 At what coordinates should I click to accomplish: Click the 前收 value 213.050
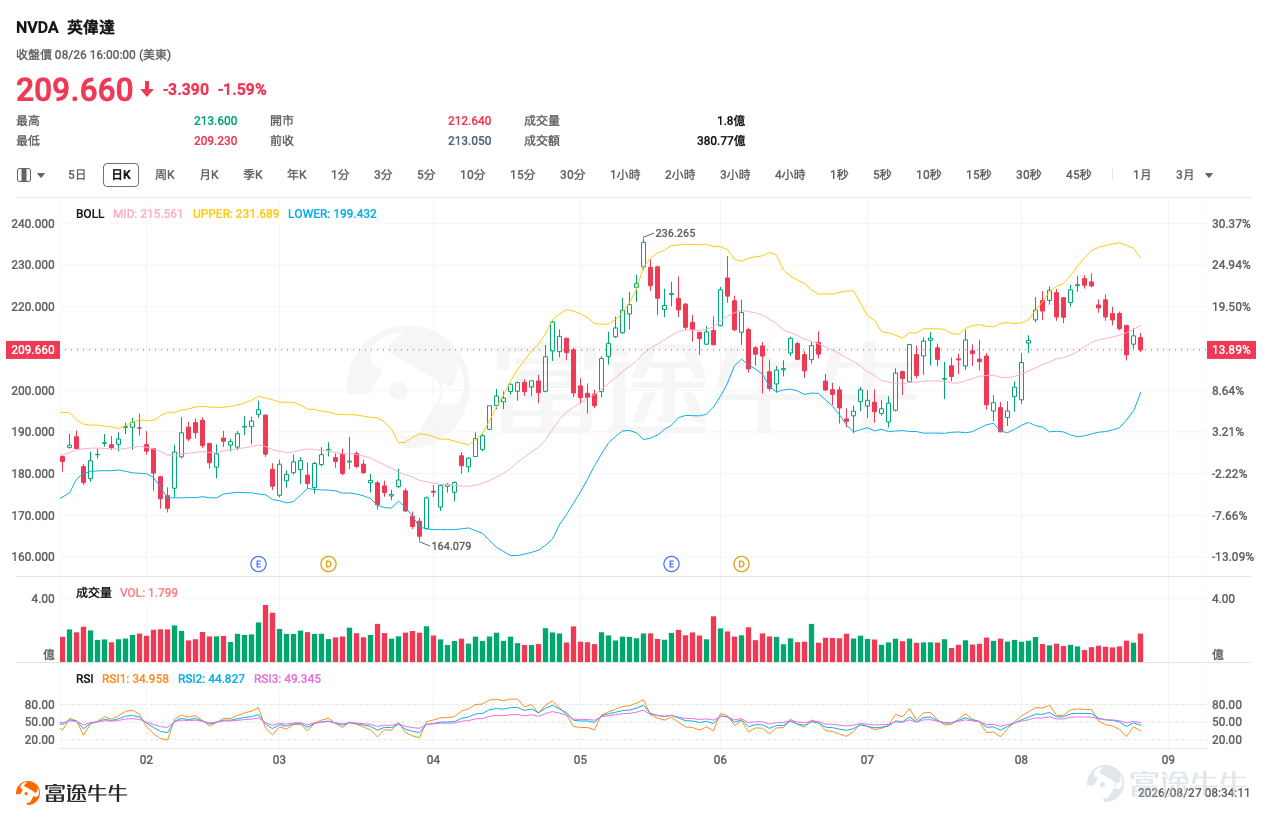coord(469,141)
